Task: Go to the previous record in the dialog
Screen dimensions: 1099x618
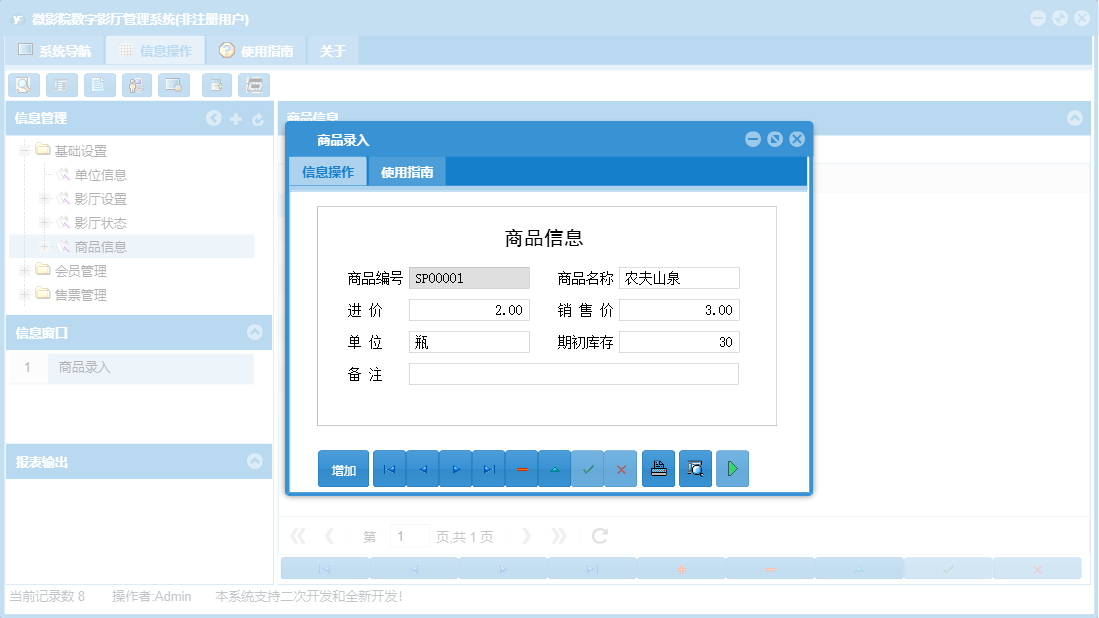Action: pos(422,468)
